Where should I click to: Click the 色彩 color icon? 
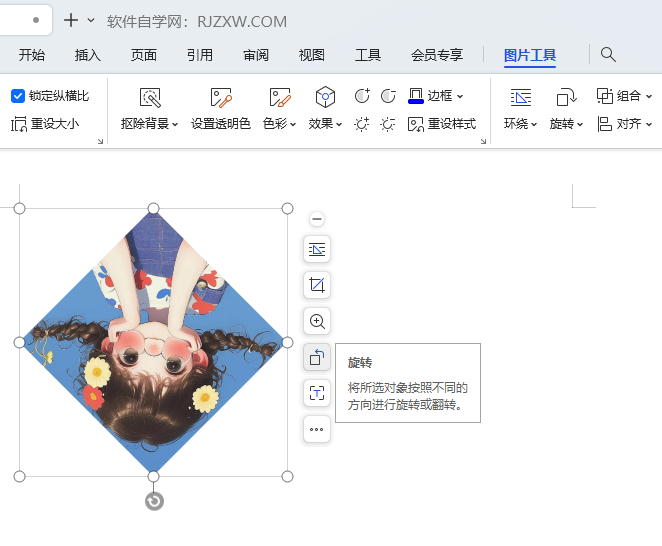click(x=279, y=98)
